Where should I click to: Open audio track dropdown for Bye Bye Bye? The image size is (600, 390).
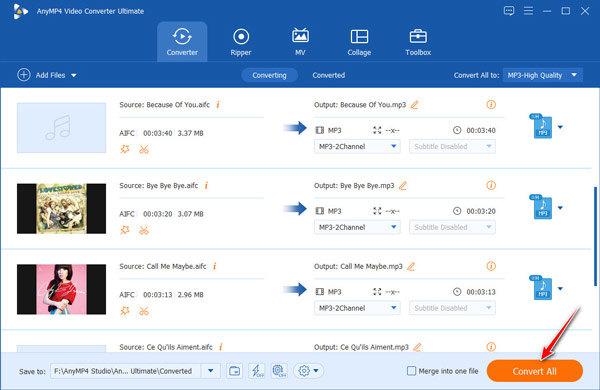(x=357, y=227)
